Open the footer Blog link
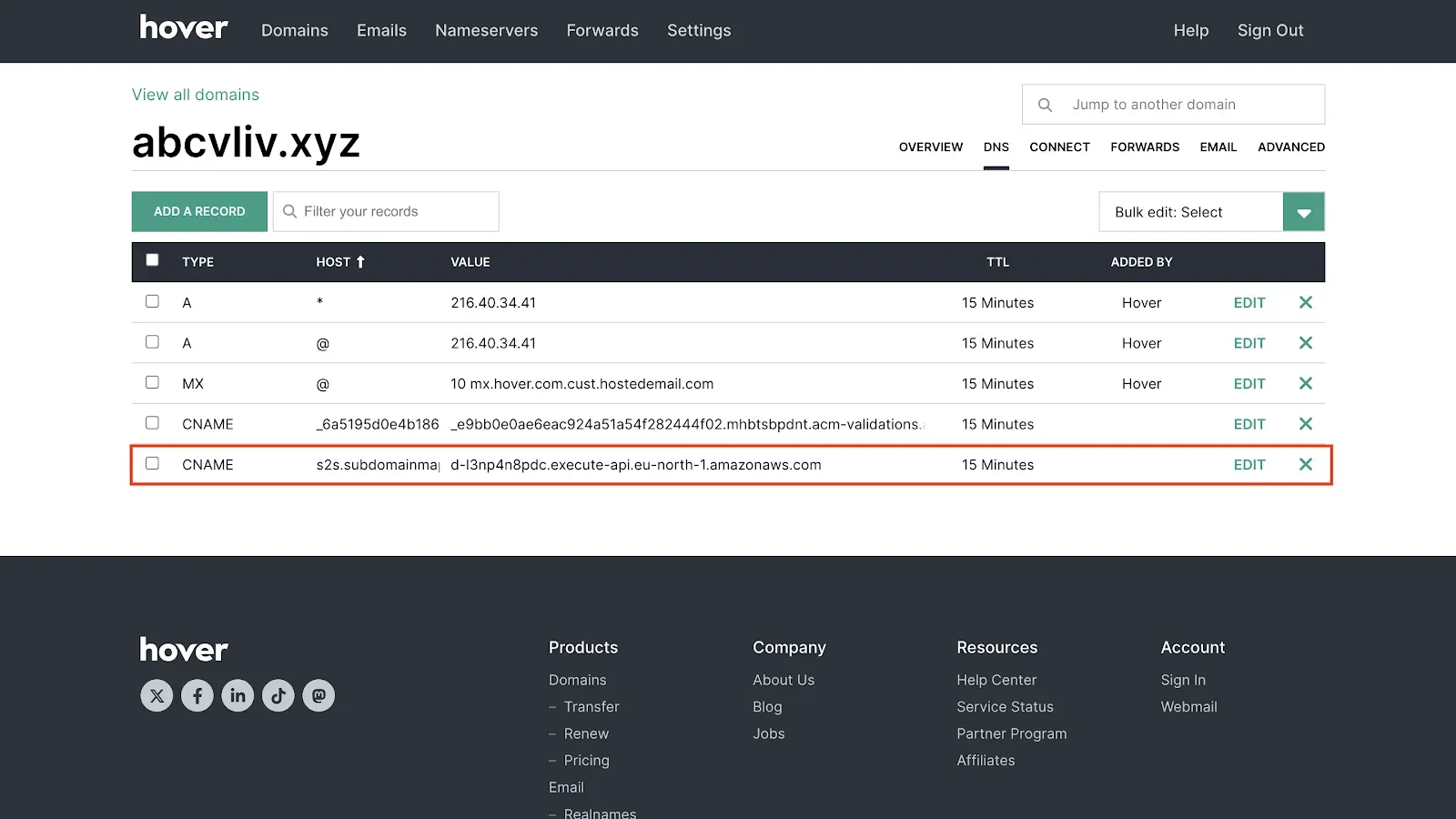This screenshot has height=819, width=1456. pos(767,707)
